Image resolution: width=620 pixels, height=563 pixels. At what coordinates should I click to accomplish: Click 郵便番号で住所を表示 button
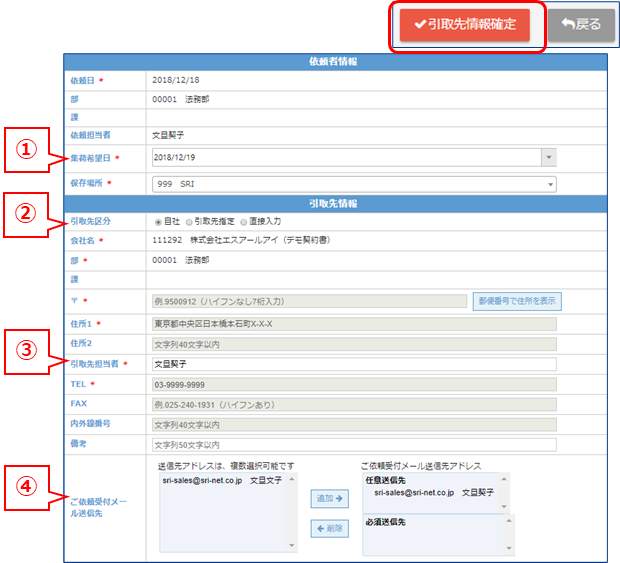516,301
